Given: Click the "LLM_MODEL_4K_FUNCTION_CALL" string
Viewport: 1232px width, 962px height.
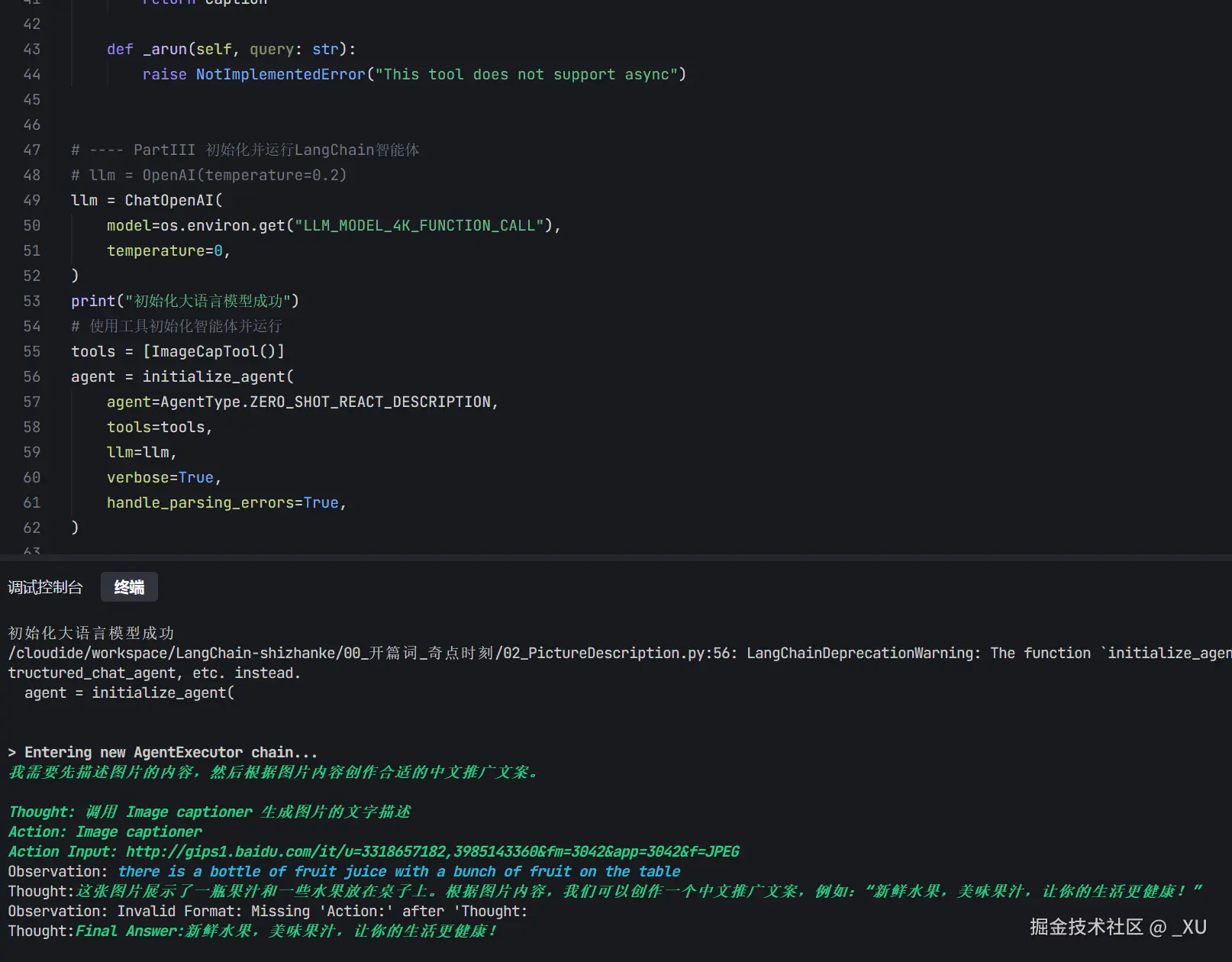Looking at the screenshot, I should tap(419, 225).
